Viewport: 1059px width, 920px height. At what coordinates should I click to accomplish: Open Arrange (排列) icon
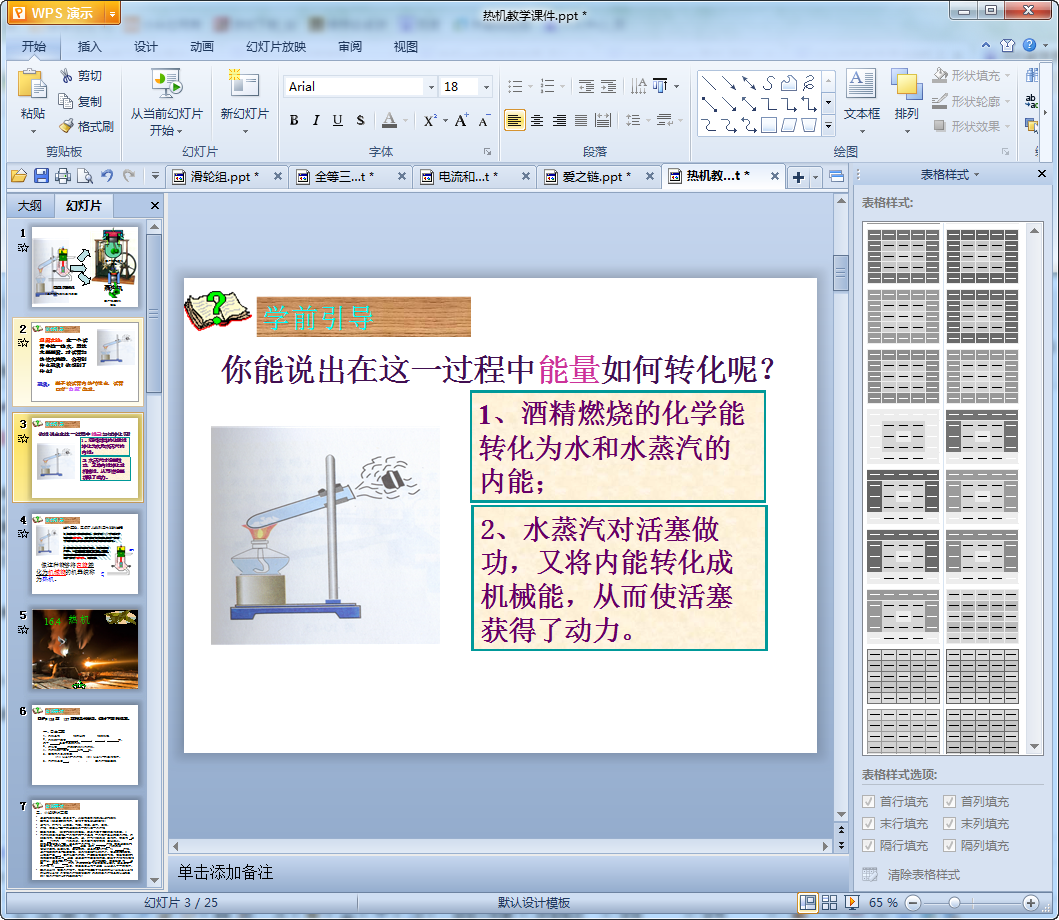click(x=906, y=84)
